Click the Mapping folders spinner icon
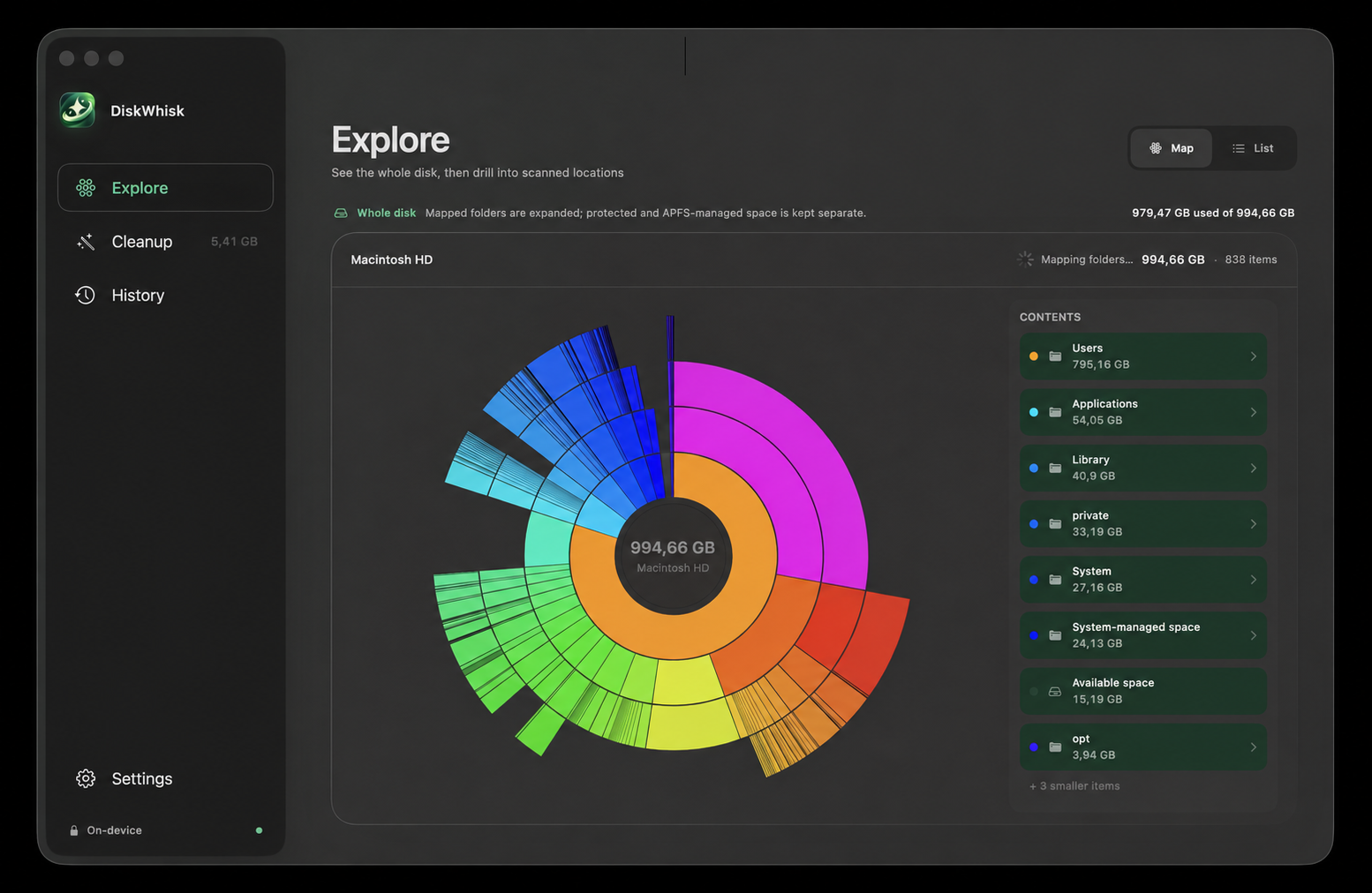 [1025, 259]
